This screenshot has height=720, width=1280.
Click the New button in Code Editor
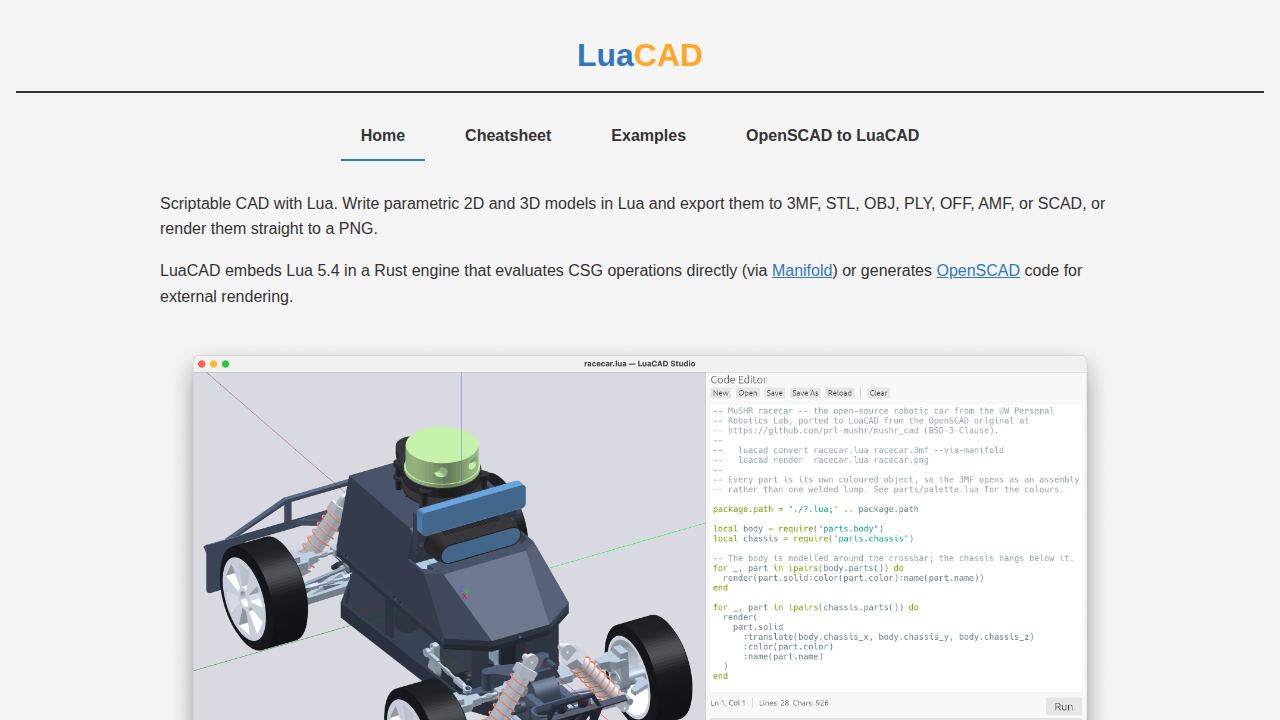click(x=720, y=393)
